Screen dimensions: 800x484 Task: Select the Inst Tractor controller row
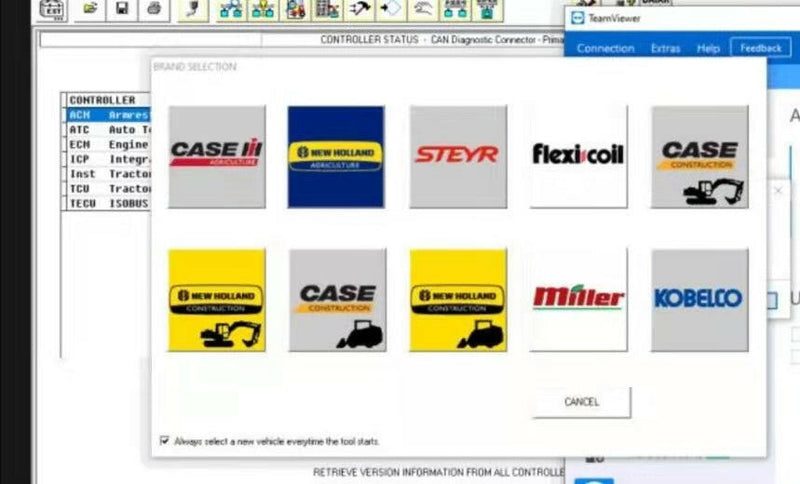(x=108, y=174)
